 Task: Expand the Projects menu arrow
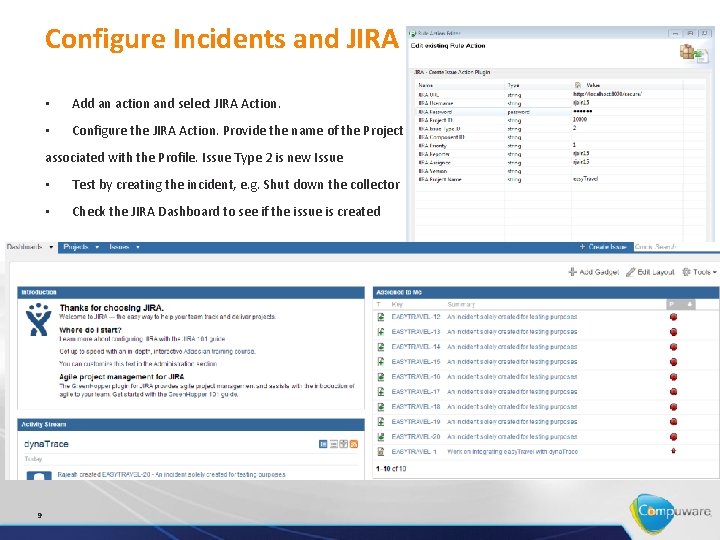(97, 247)
